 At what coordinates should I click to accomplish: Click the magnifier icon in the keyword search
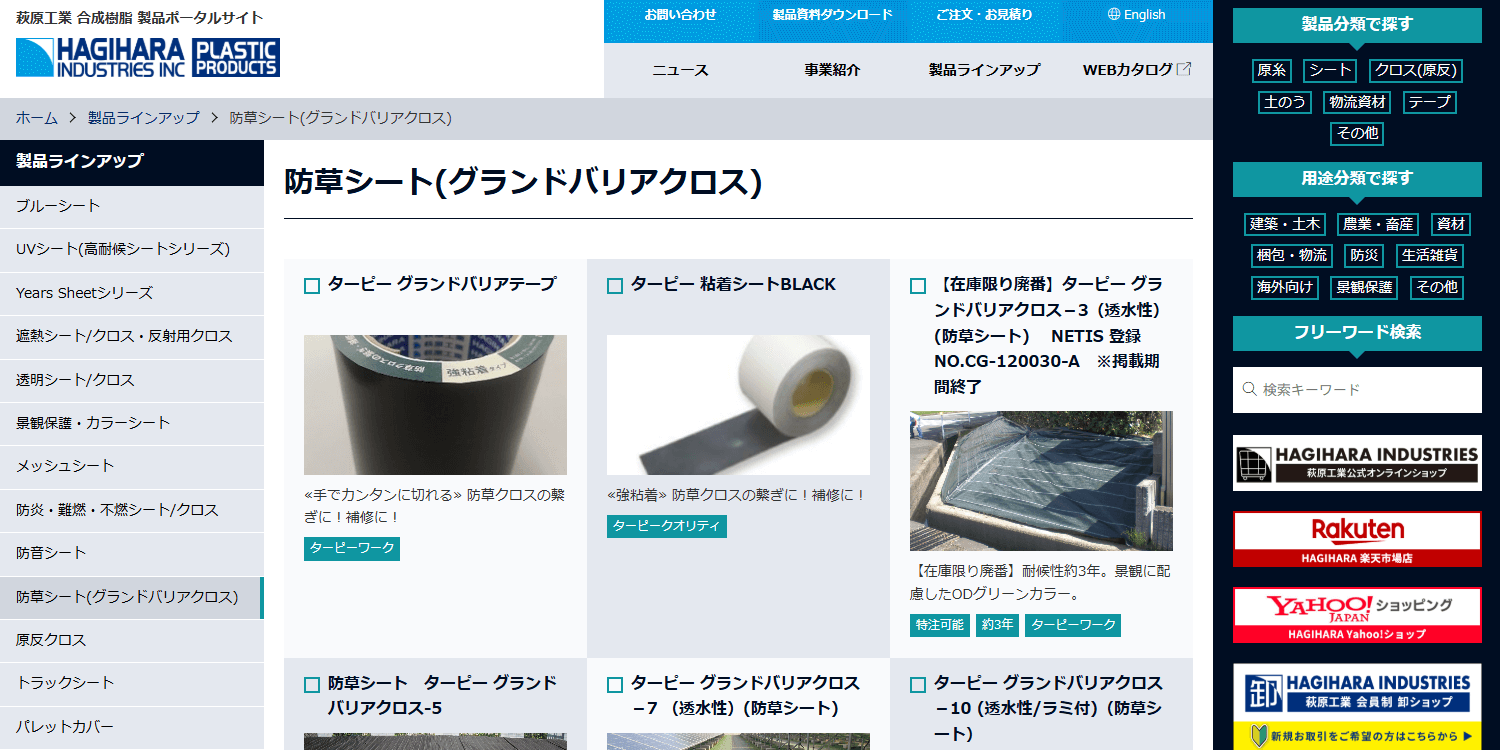pyautogui.click(x=1249, y=389)
